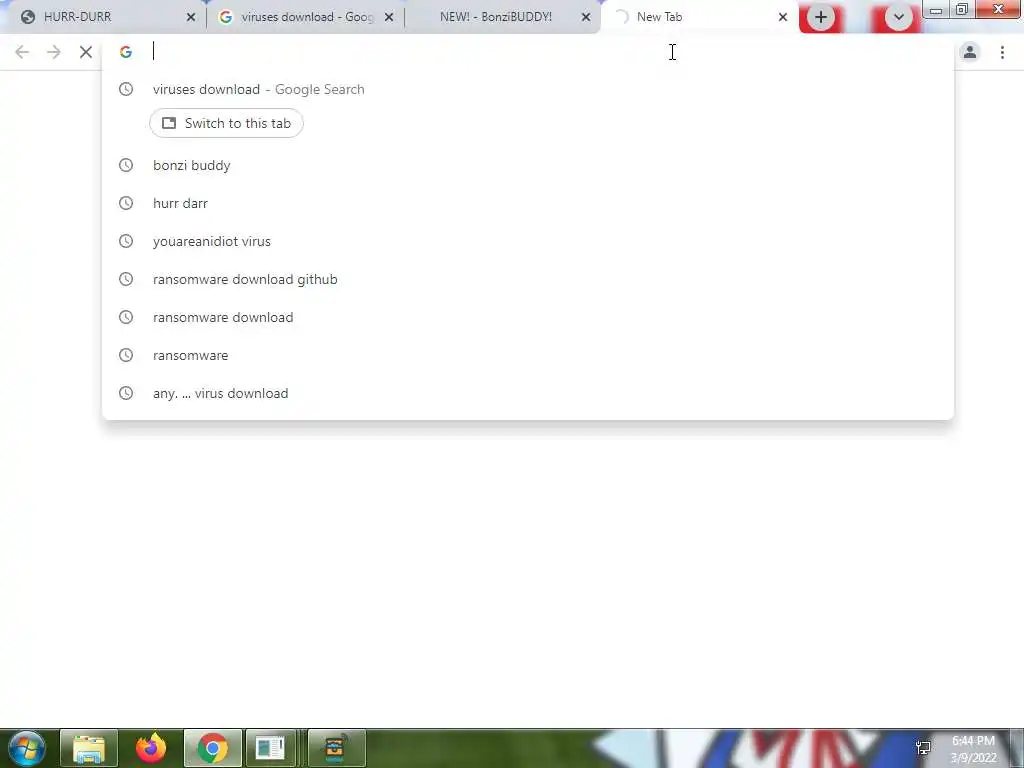Close the viruses download tab

click(389, 18)
